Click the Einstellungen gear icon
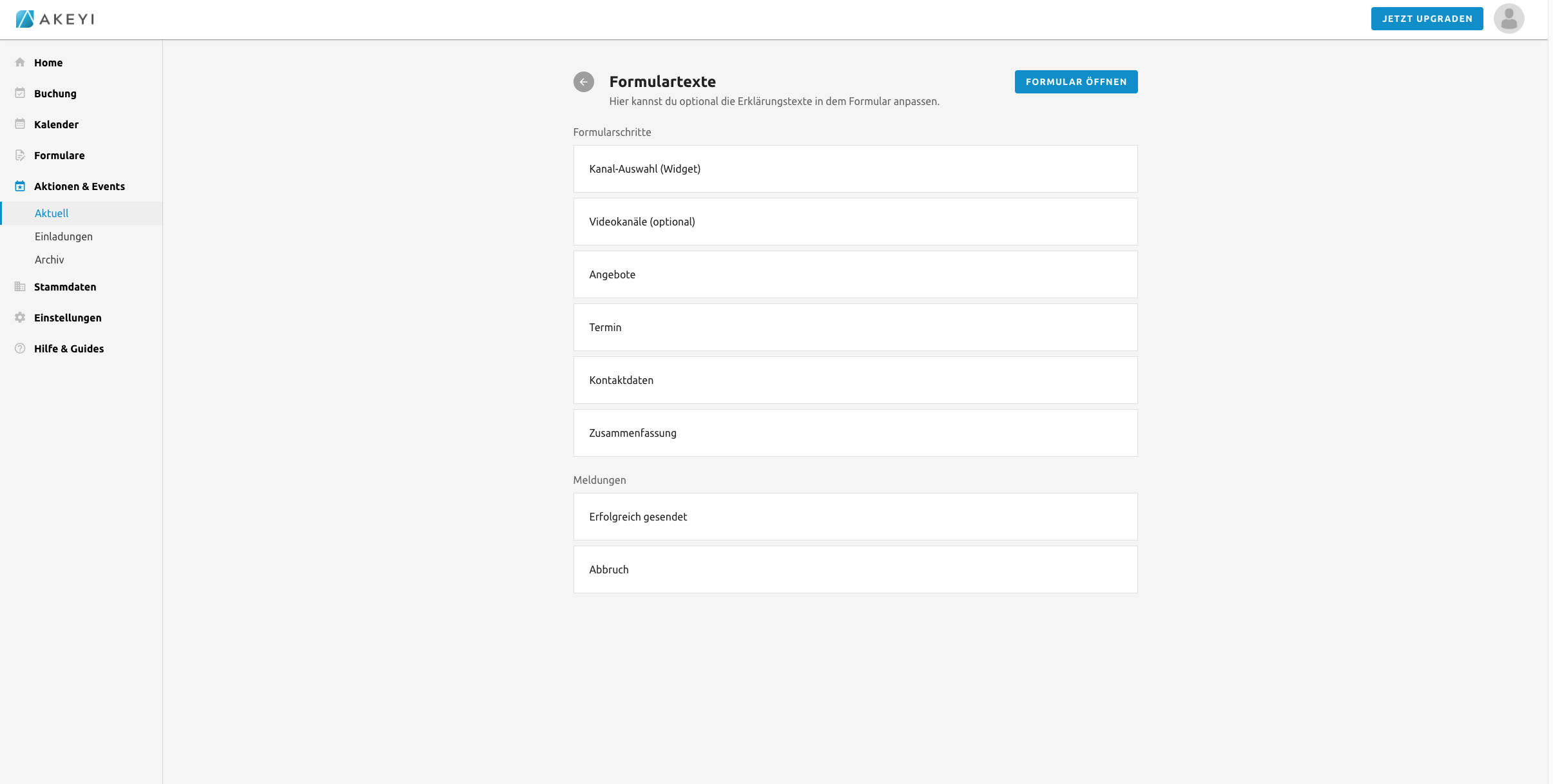This screenshot has width=1553, height=784. coord(20,318)
